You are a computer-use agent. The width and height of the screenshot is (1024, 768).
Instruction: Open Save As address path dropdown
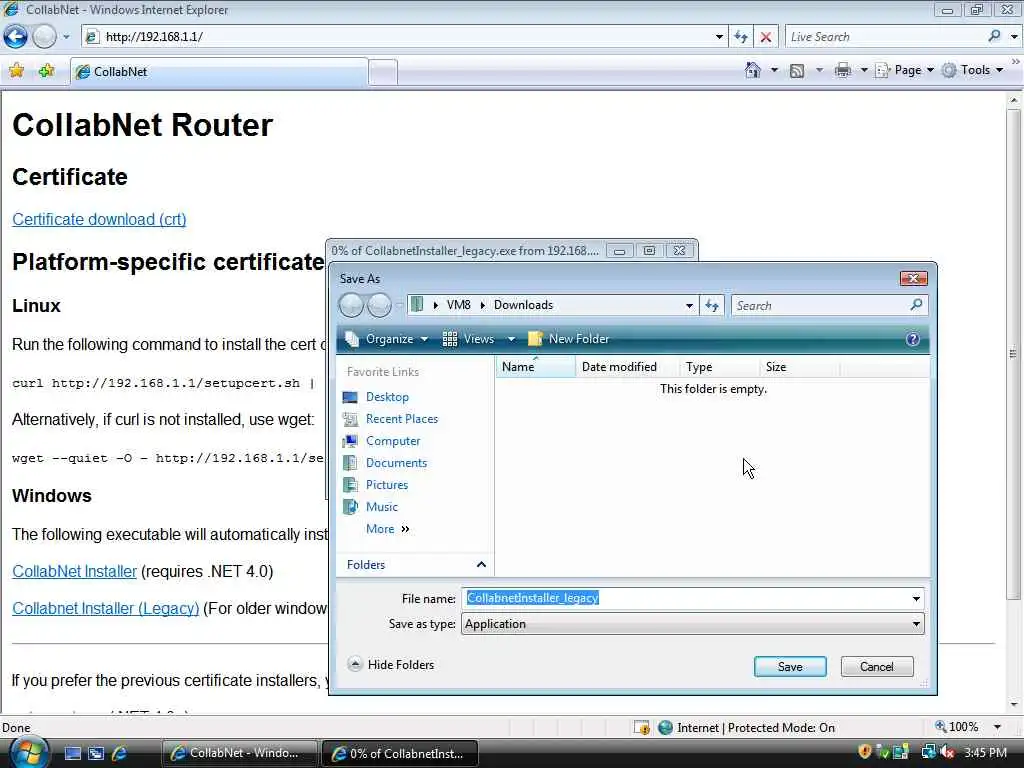(x=689, y=305)
